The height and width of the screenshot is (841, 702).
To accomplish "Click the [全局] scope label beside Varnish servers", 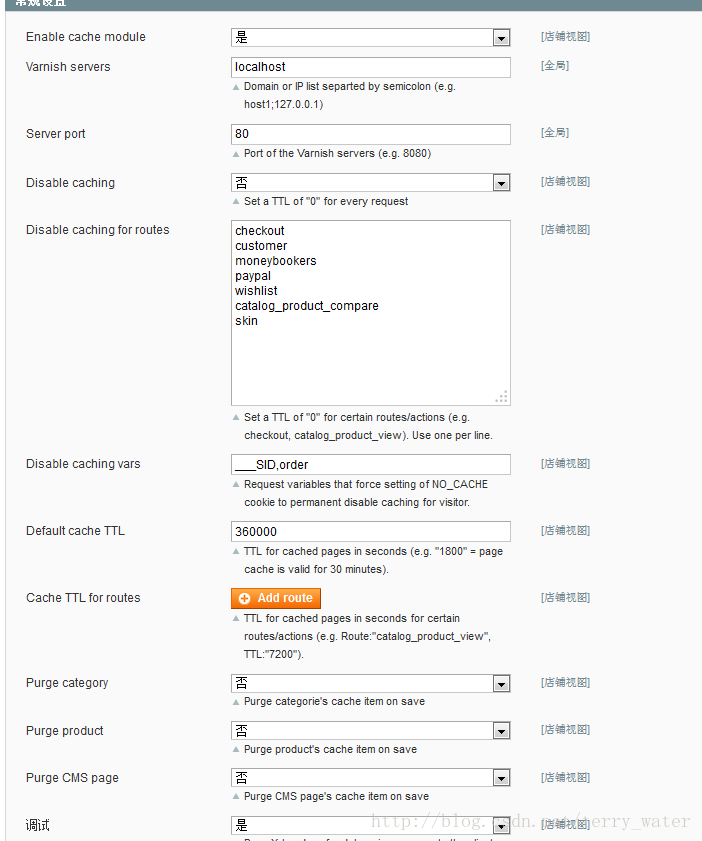I will tap(555, 66).
